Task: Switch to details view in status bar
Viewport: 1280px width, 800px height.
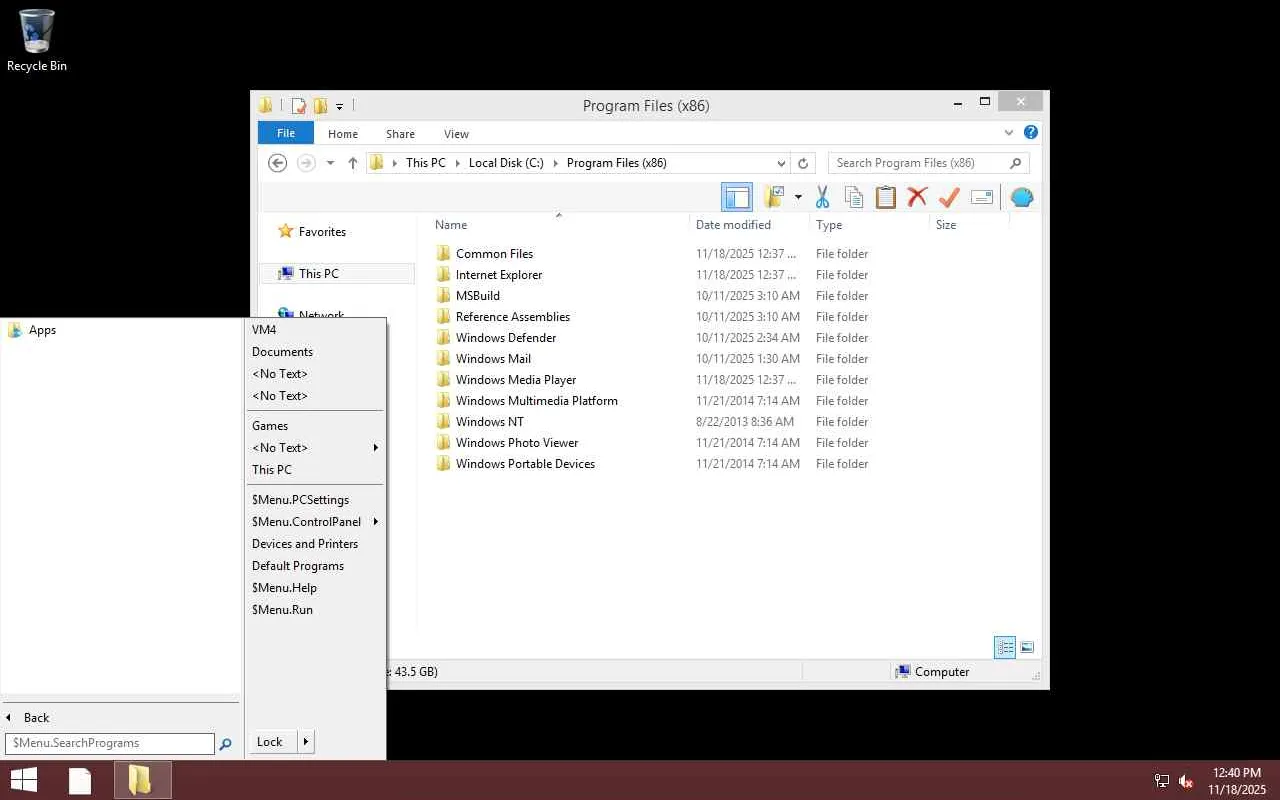Action: click(1005, 647)
